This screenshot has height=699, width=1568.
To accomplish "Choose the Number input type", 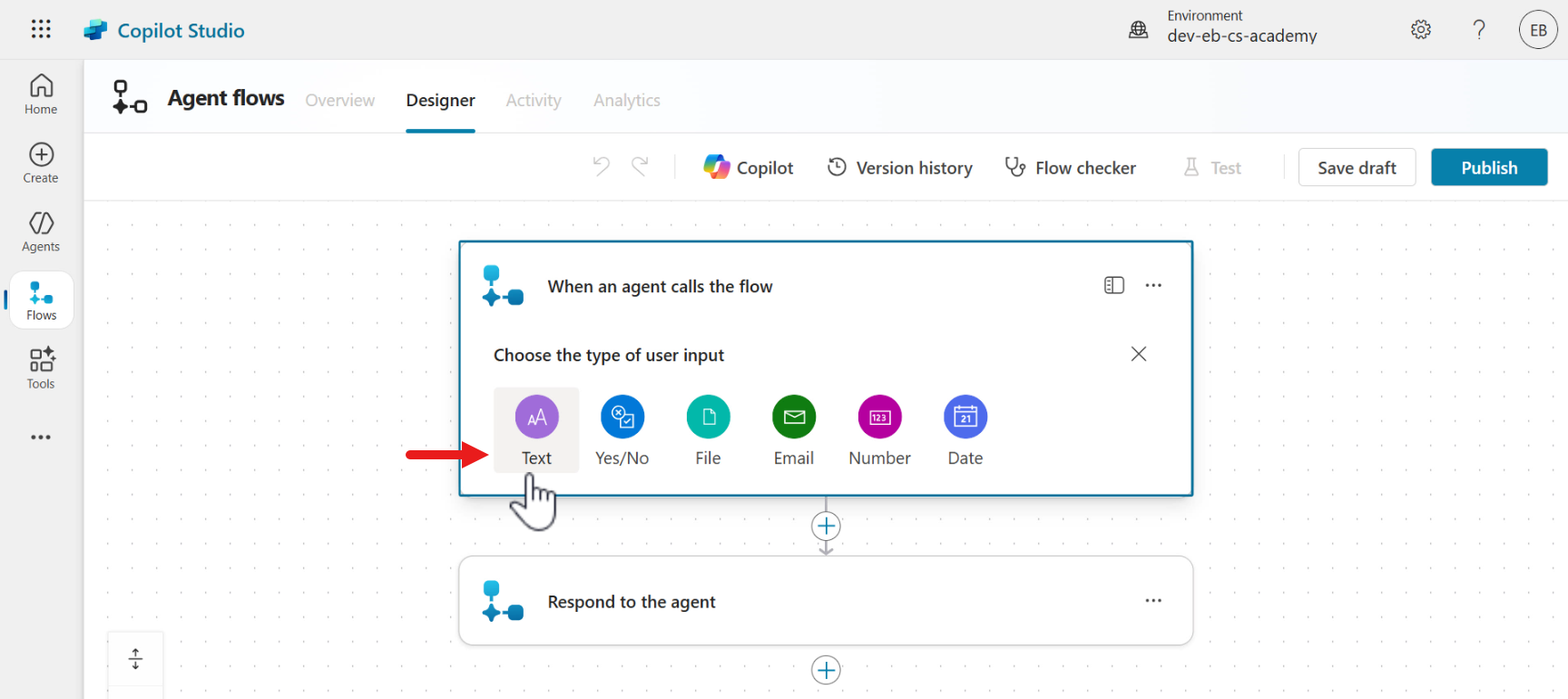I will pyautogui.click(x=879, y=418).
